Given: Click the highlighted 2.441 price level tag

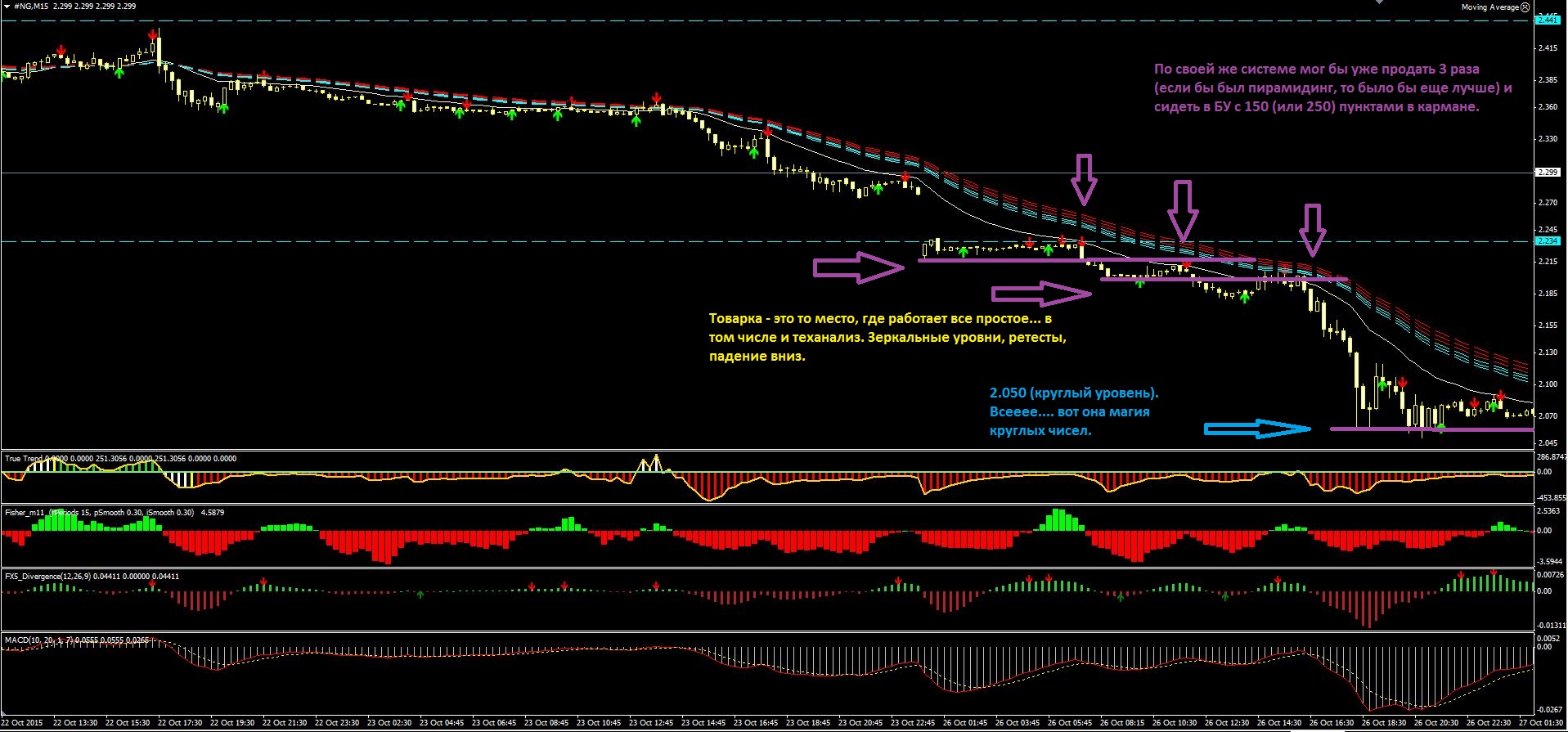Looking at the screenshot, I should 1548,20.
